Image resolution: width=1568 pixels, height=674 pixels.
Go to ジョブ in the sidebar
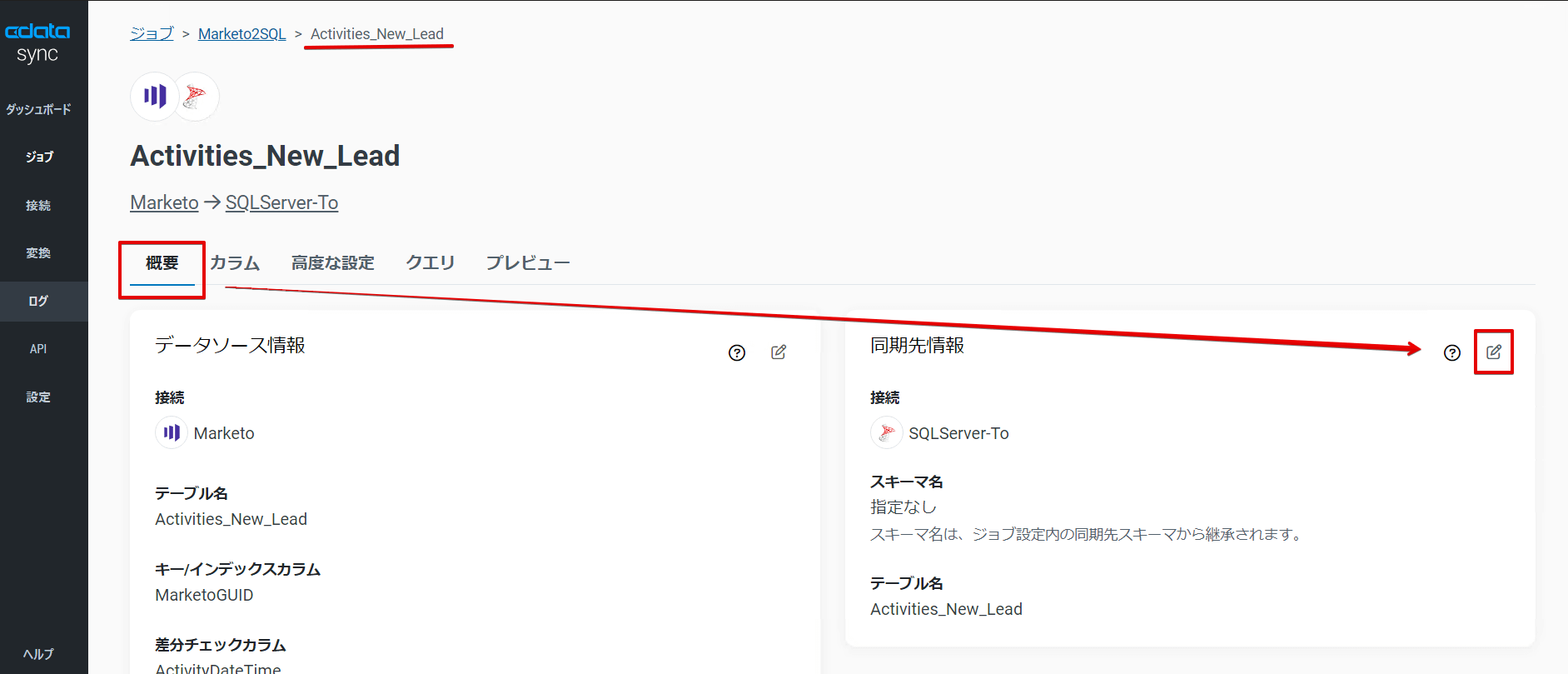38,157
